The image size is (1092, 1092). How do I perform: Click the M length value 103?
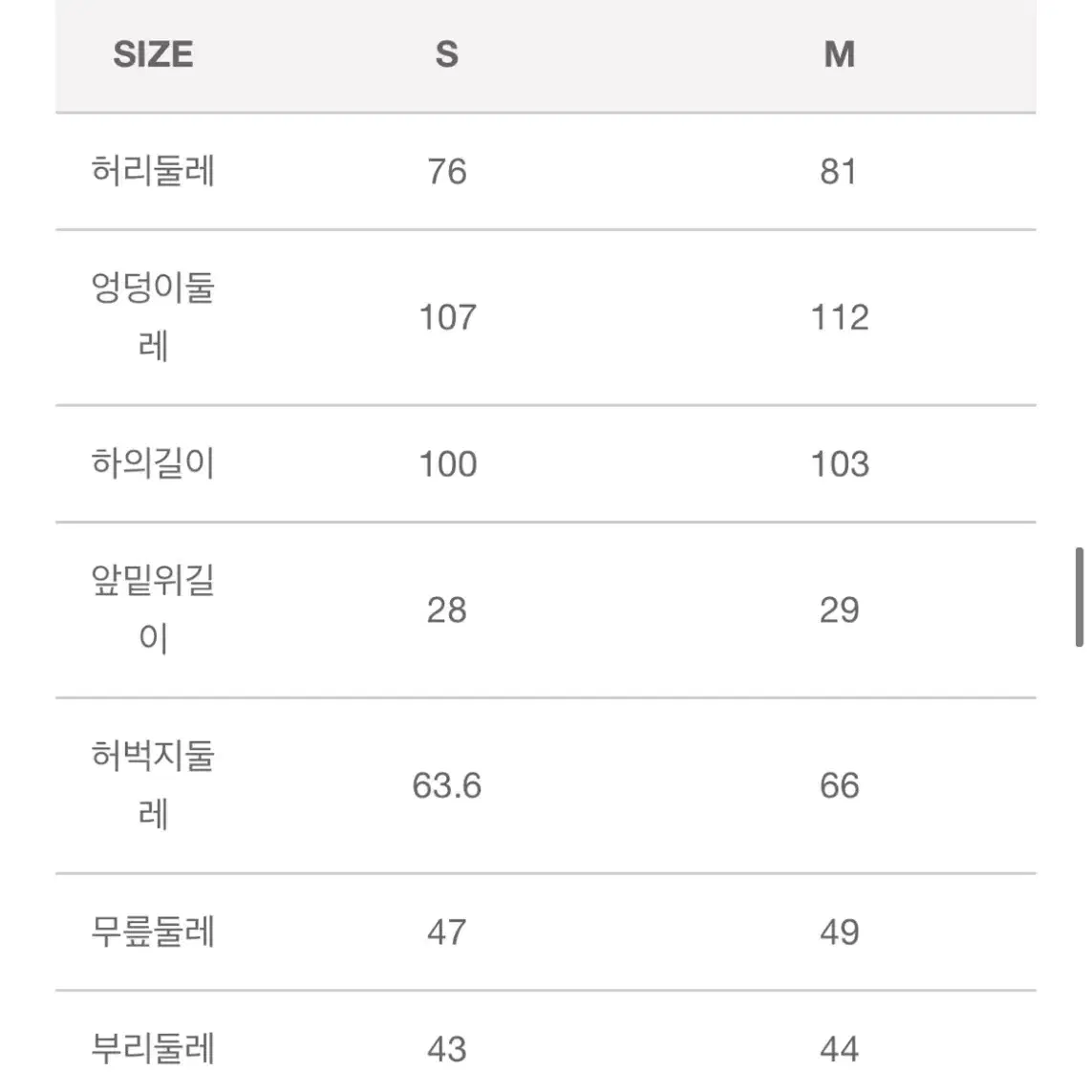840,463
